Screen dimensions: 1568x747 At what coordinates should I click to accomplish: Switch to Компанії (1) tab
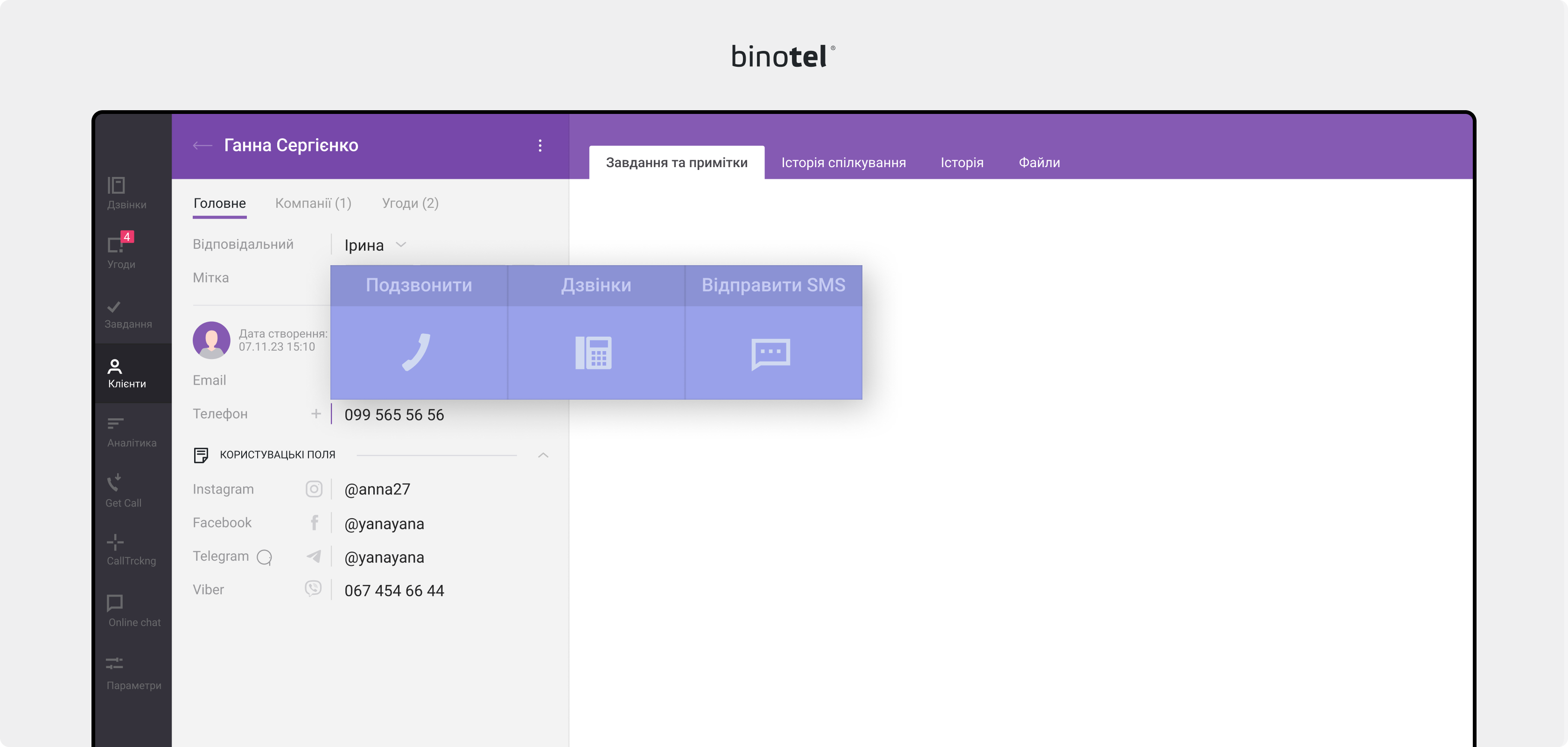coord(314,204)
